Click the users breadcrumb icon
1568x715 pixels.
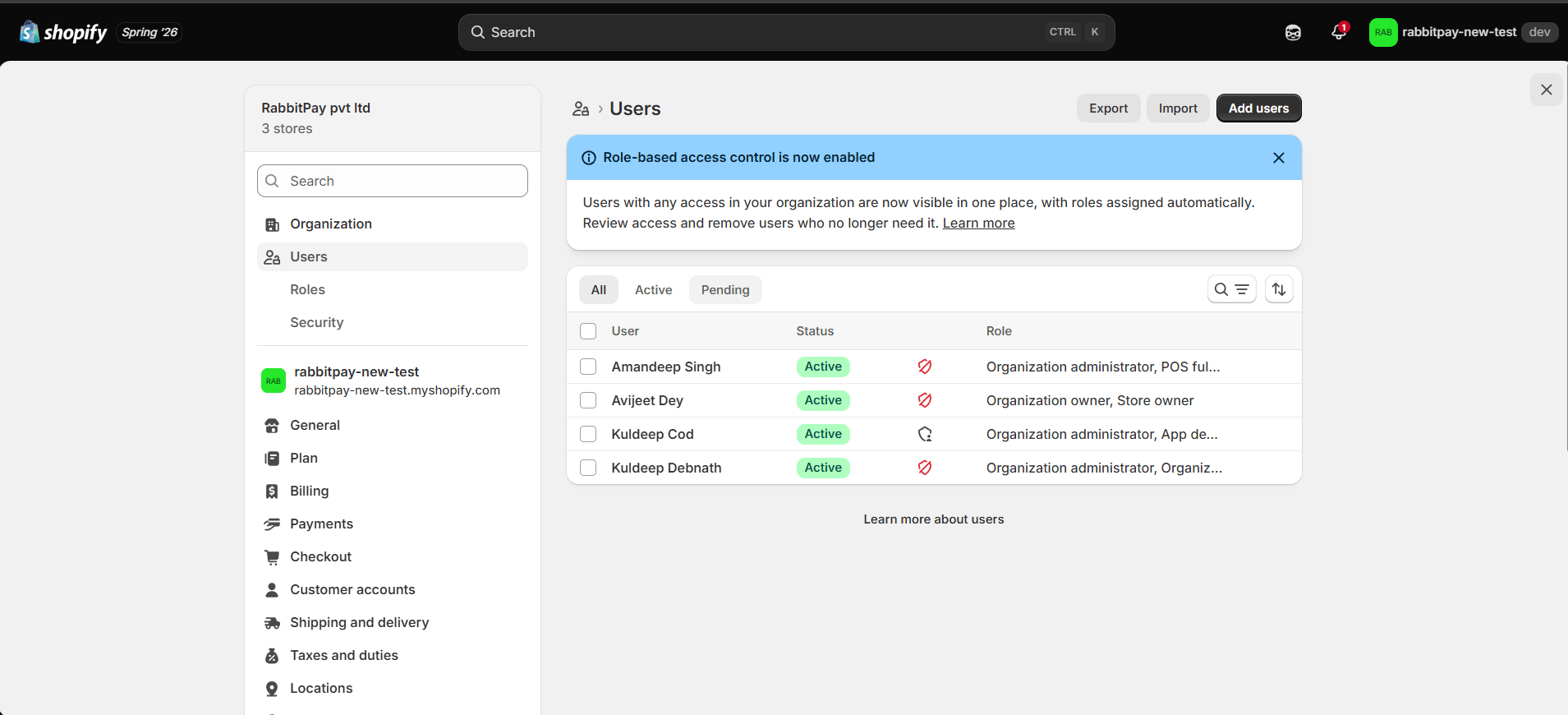click(581, 108)
